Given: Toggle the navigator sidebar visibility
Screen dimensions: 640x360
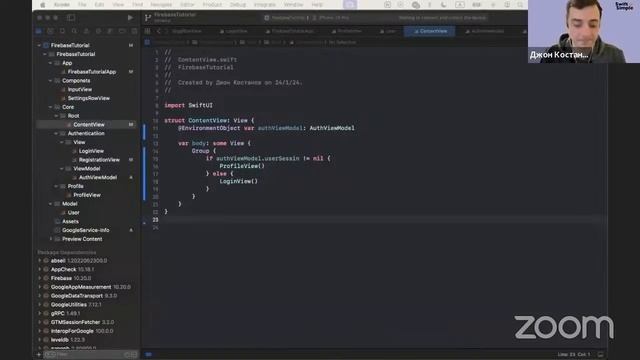Looking at the screenshot, I should 71,18.
